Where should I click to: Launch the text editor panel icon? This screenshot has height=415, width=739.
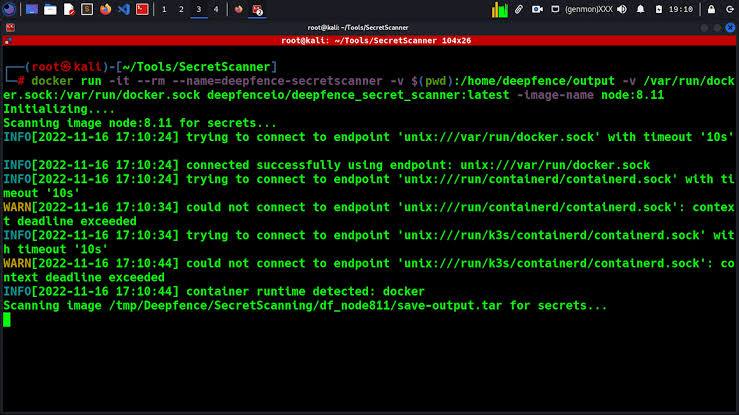point(69,9)
